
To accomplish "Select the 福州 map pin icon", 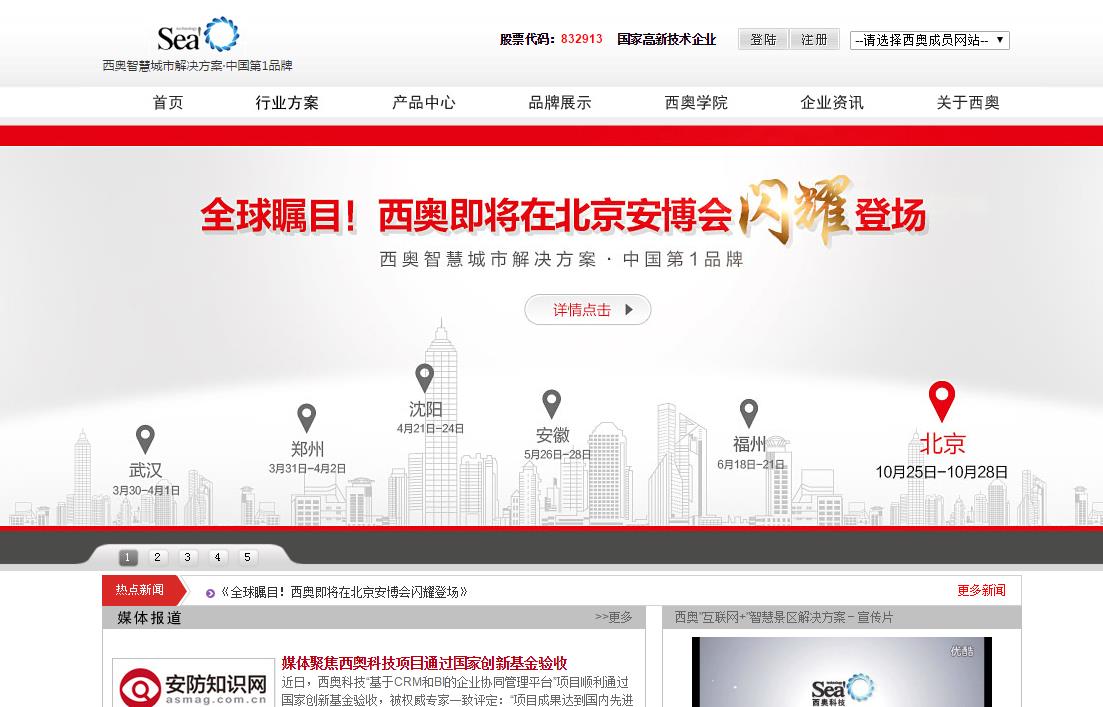I will [748, 414].
